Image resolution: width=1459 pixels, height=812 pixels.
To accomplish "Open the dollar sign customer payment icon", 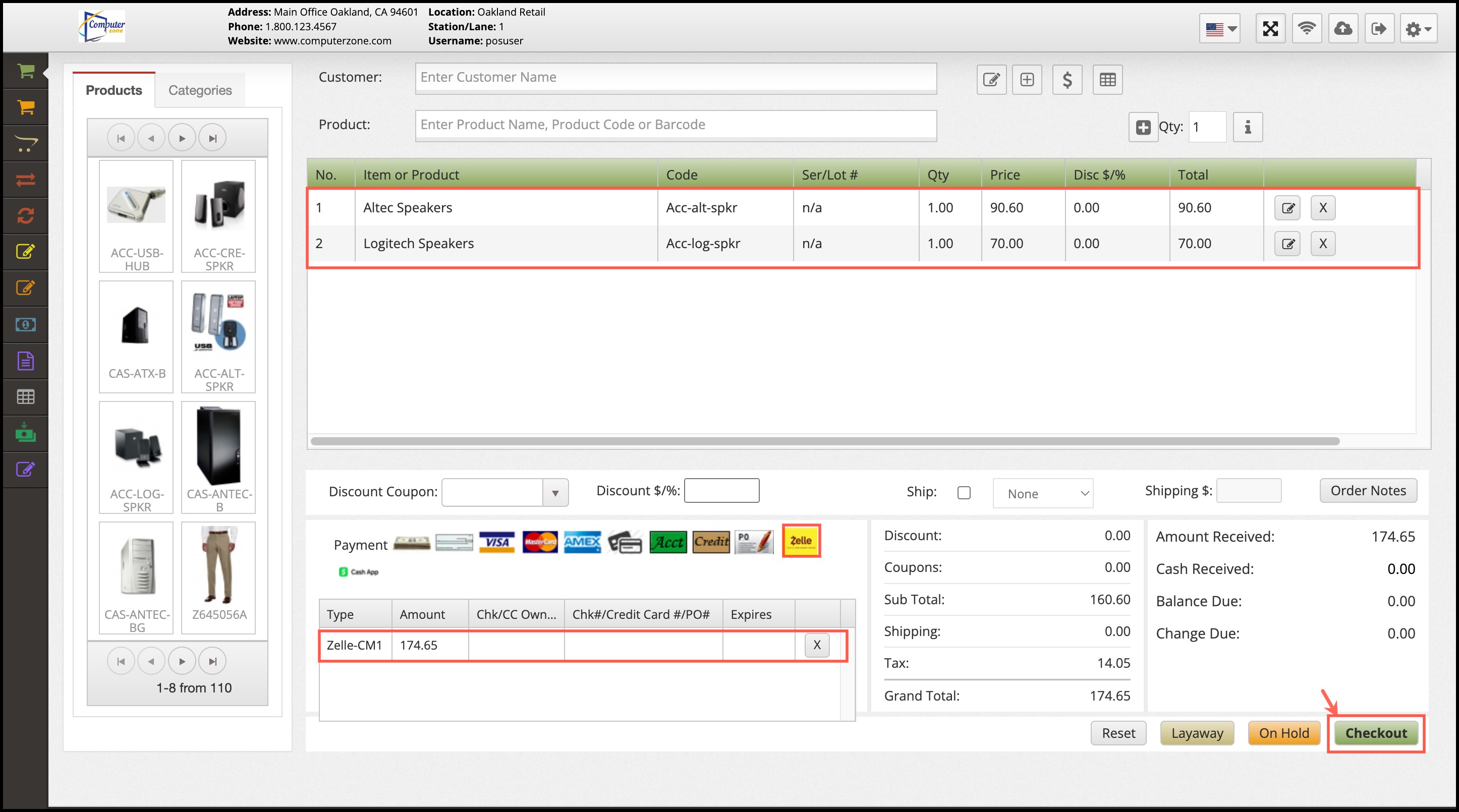I will [1067, 80].
